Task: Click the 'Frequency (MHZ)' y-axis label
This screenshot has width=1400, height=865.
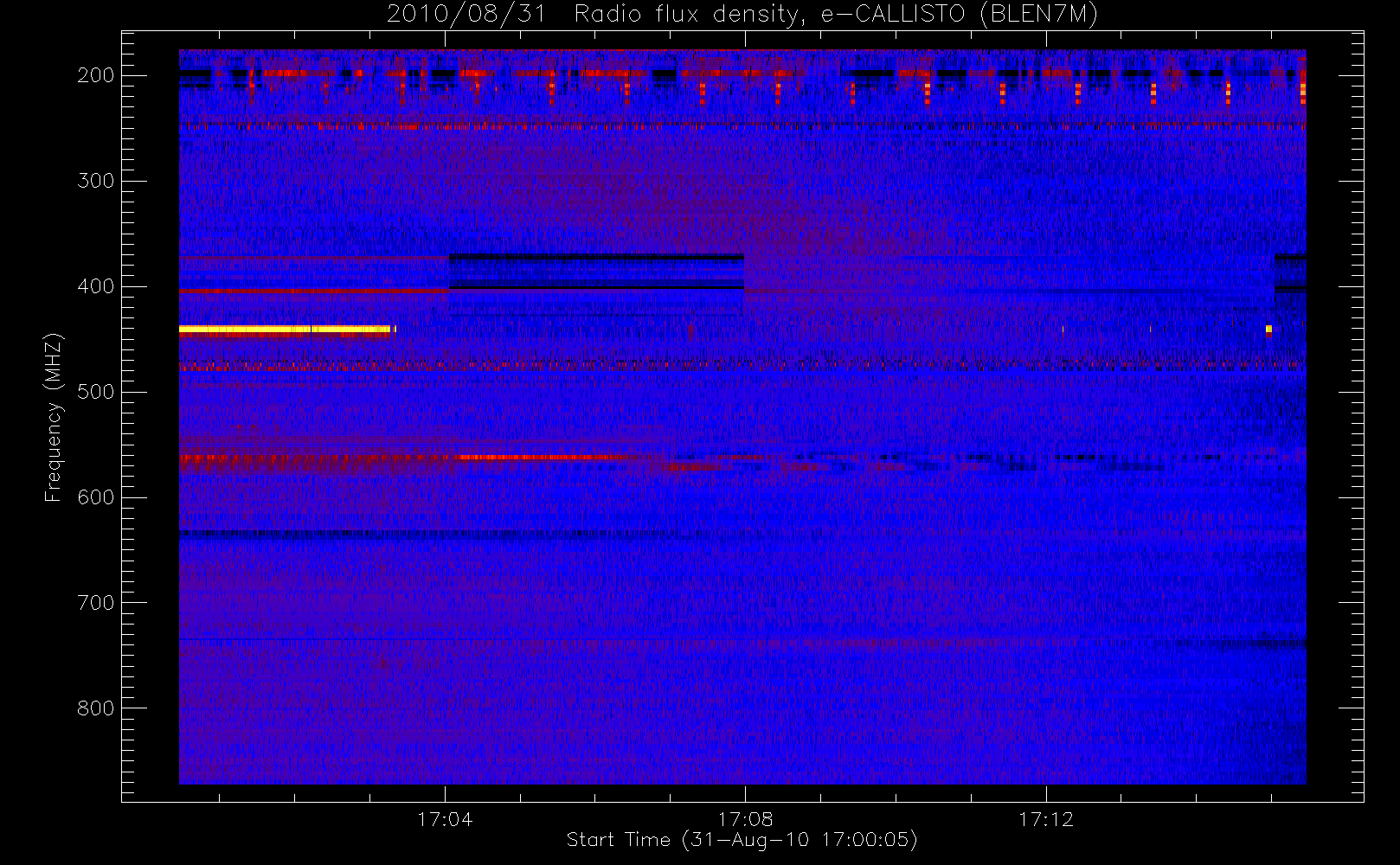Action: (x=54, y=417)
